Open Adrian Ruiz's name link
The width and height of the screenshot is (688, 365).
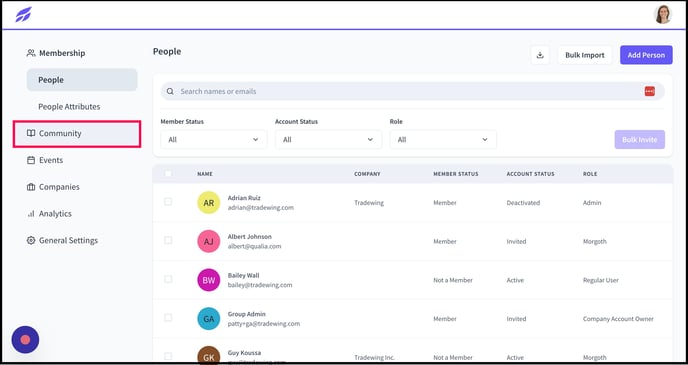pyautogui.click(x=244, y=198)
